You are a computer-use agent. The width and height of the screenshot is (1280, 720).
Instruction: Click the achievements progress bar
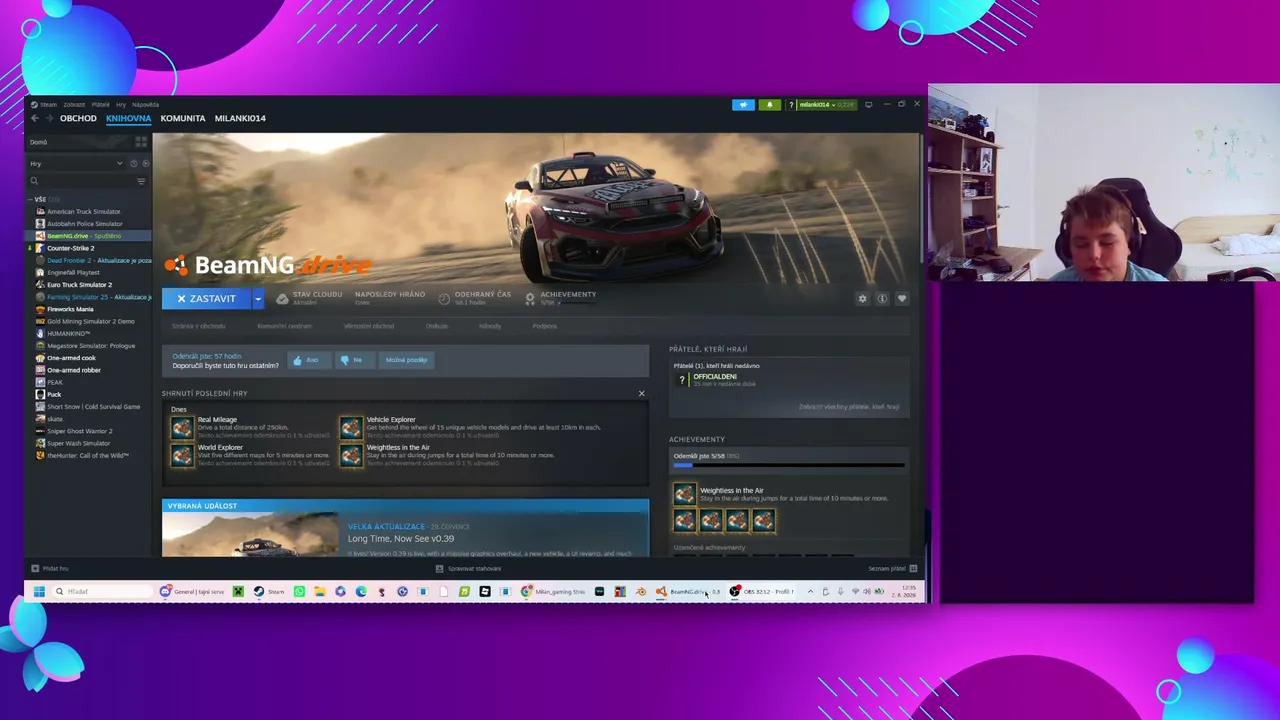[789, 465]
